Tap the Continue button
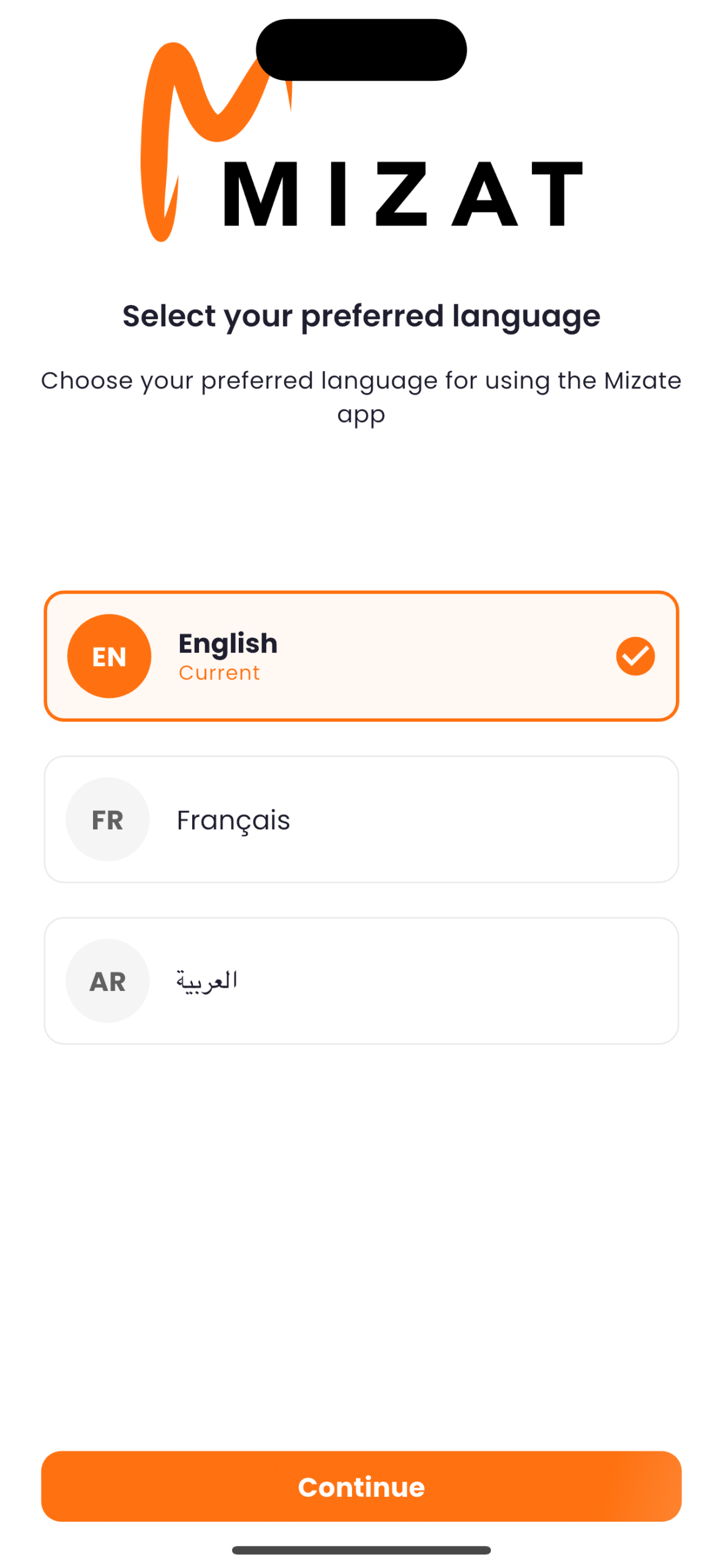This screenshot has height=1568, width=723. tap(361, 1486)
